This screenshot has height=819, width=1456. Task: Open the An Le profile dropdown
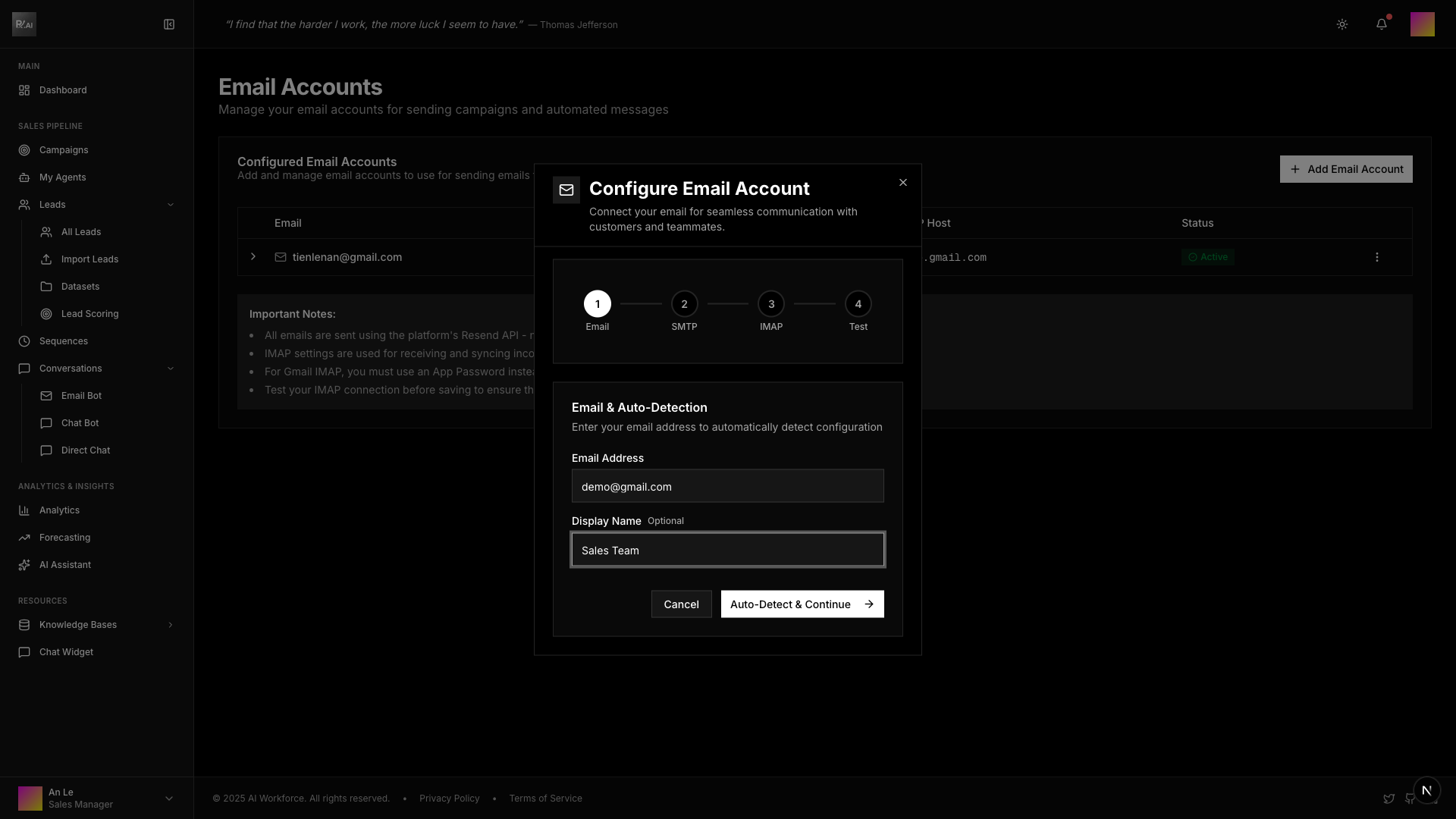click(168, 798)
